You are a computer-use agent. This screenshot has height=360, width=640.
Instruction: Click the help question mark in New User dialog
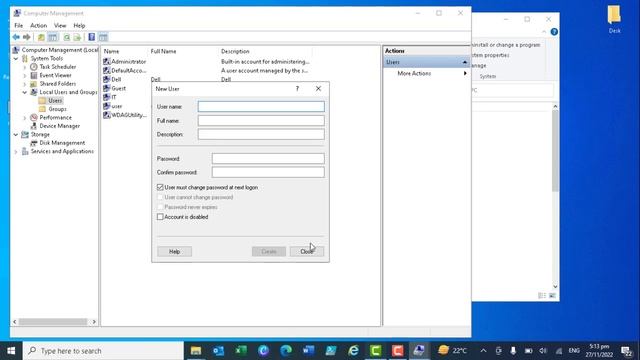point(298,89)
